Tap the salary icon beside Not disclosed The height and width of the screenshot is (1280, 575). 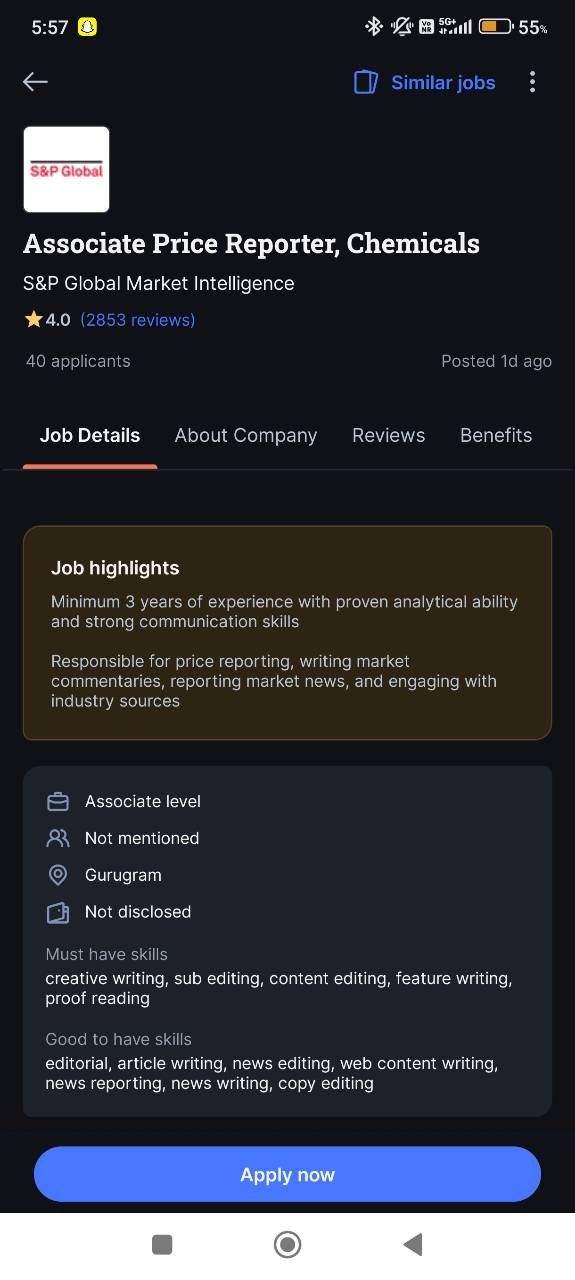pos(58,912)
